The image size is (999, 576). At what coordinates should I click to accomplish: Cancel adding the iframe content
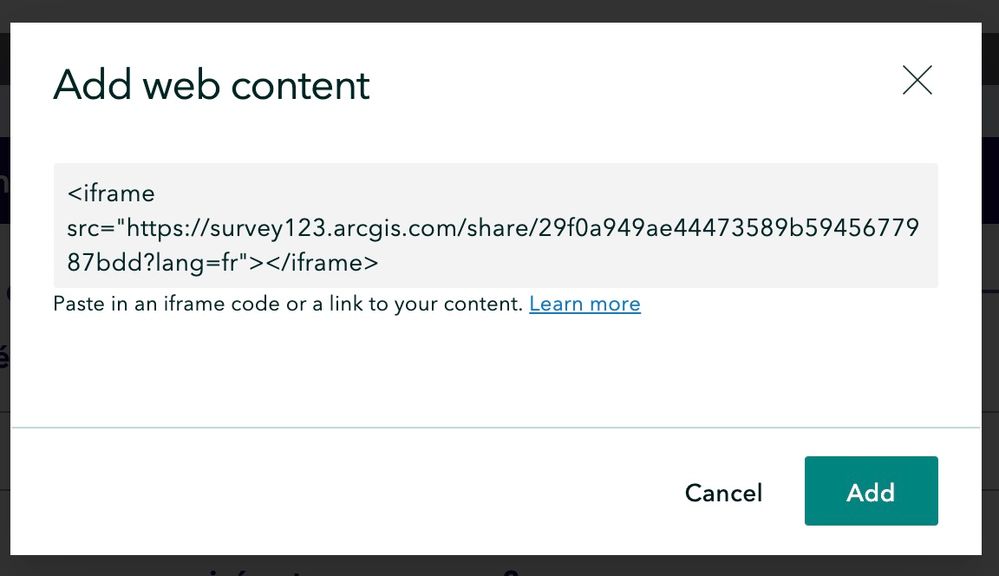(x=722, y=491)
